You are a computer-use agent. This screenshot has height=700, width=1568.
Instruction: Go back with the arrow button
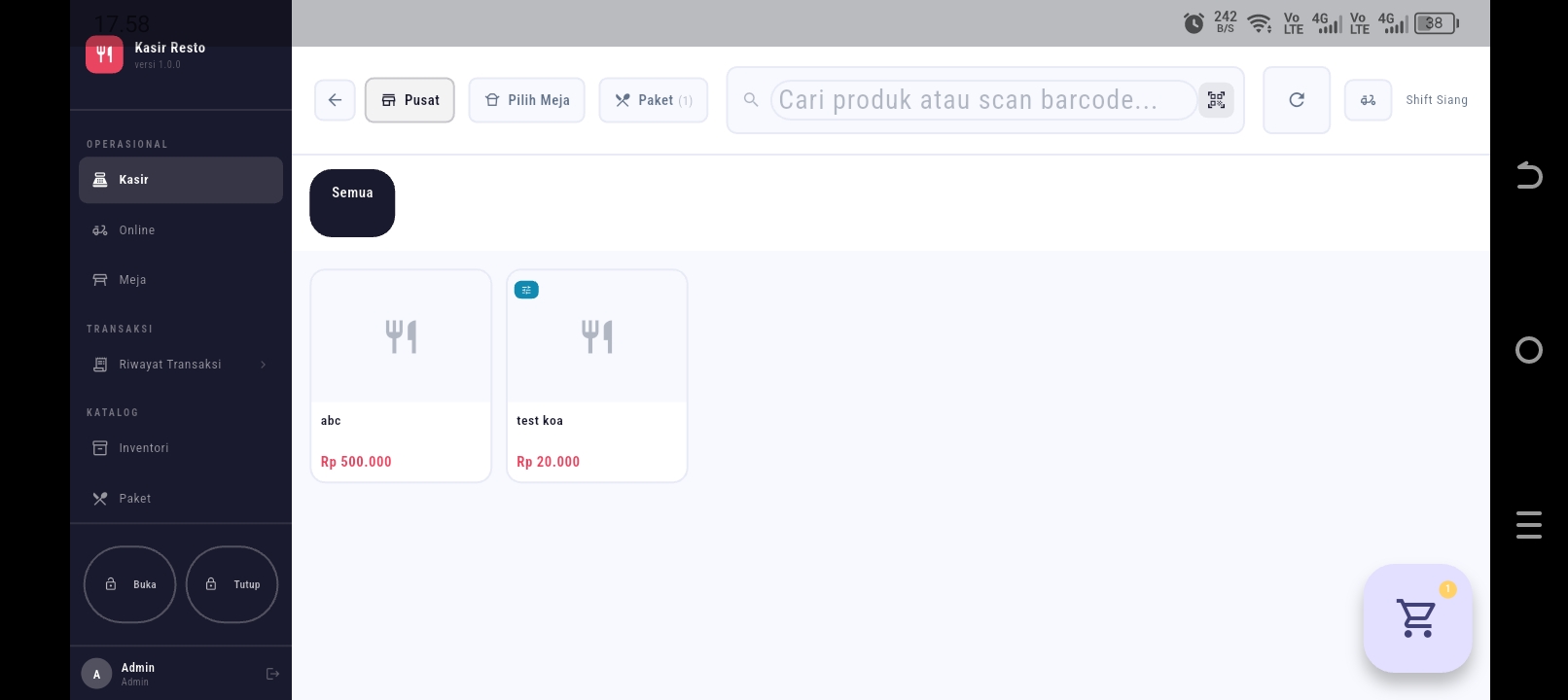coord(335,100)
